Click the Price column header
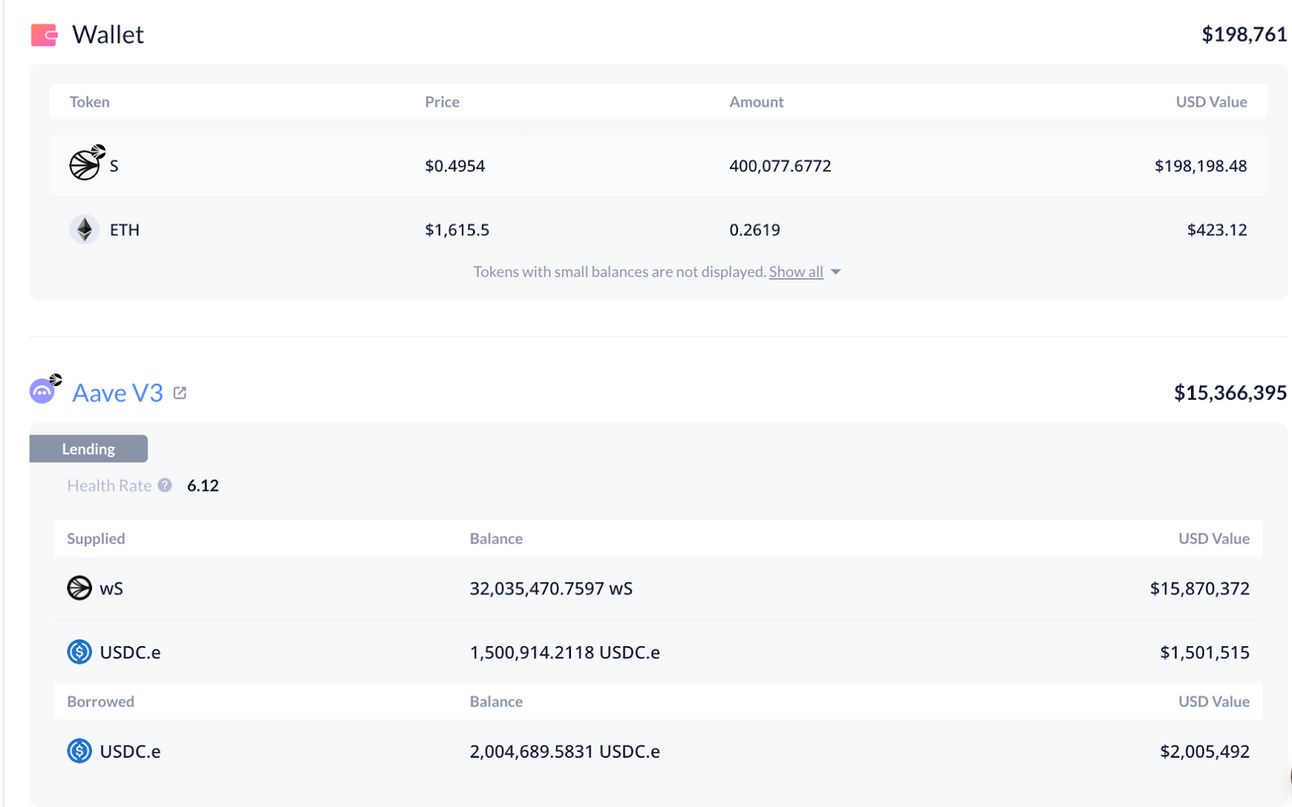1292x807 pixels. pyautogui.click(x=442, y=101)
